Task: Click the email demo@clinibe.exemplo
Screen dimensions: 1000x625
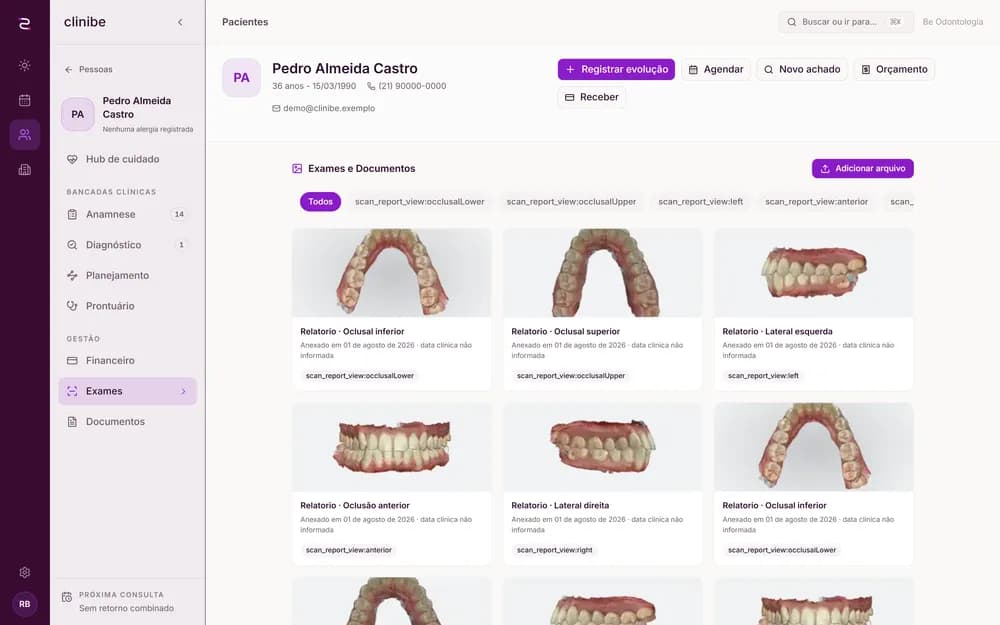Action: (329, 108)
